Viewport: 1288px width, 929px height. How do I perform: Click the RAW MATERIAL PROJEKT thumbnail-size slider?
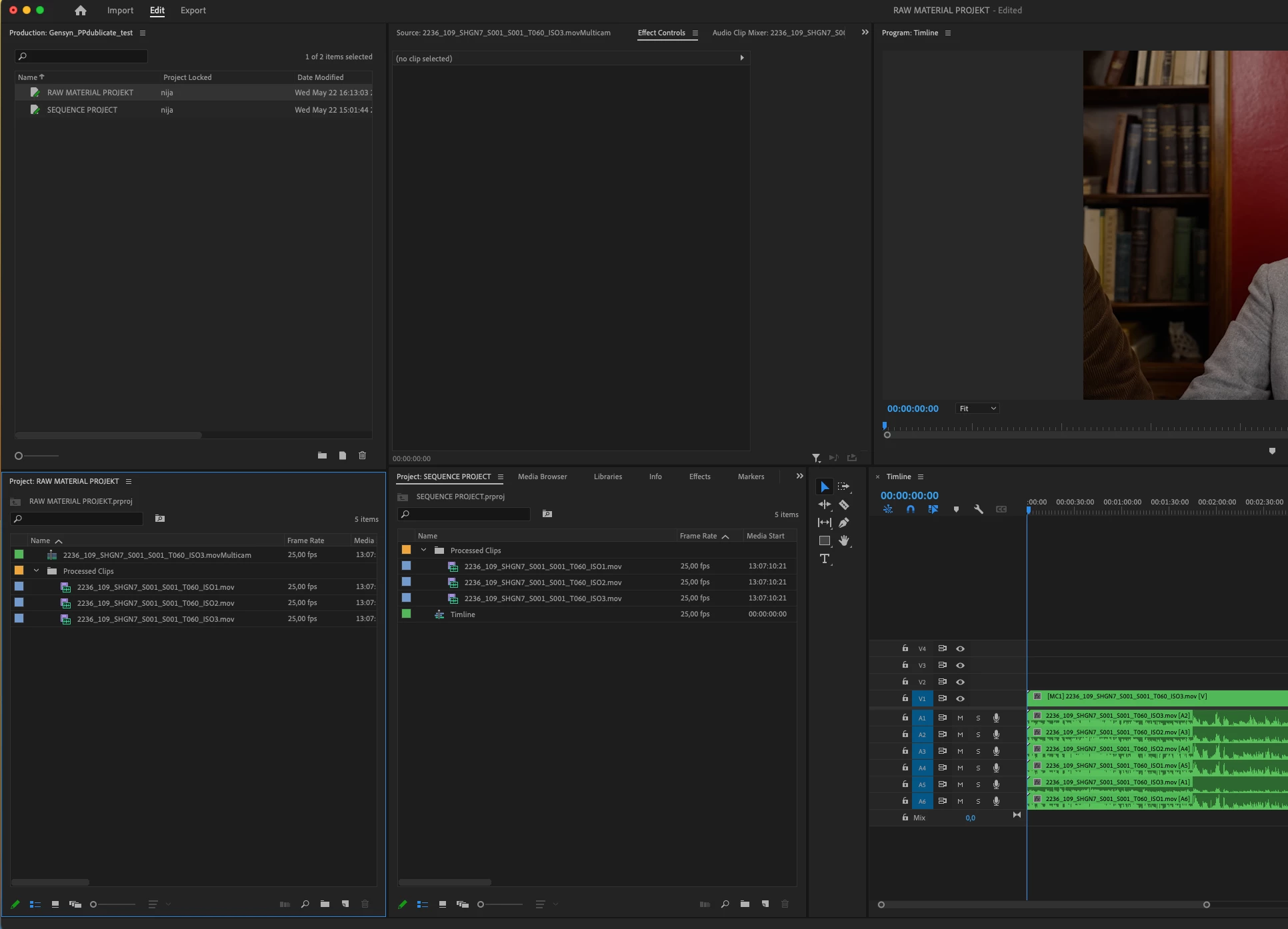click(x=112, y=904)
